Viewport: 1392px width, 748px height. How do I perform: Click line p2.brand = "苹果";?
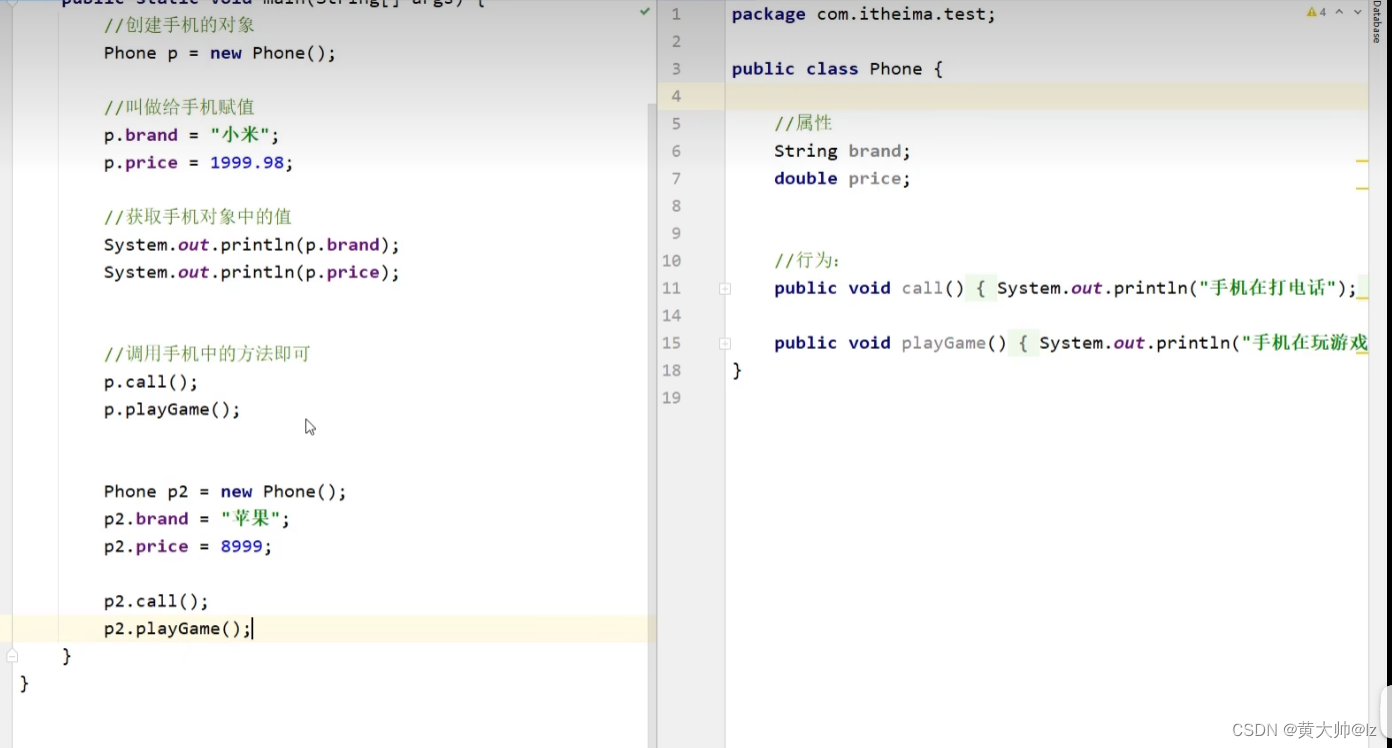click(x=197, y=519)
